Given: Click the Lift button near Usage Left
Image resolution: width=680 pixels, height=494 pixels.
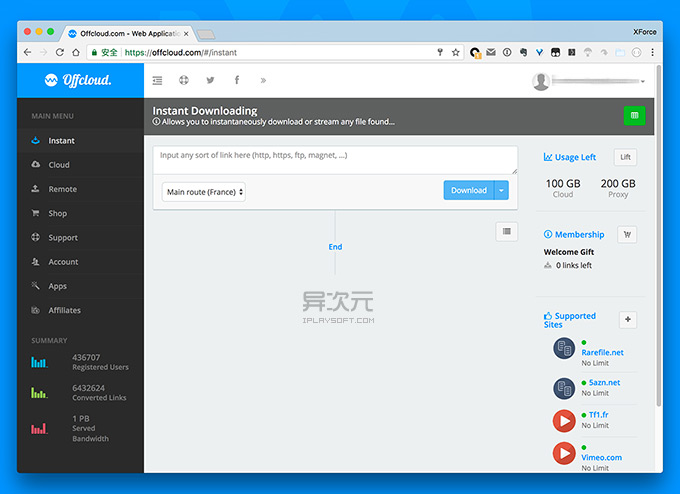Looking at the screenshot, I should (x=625, y=157).
